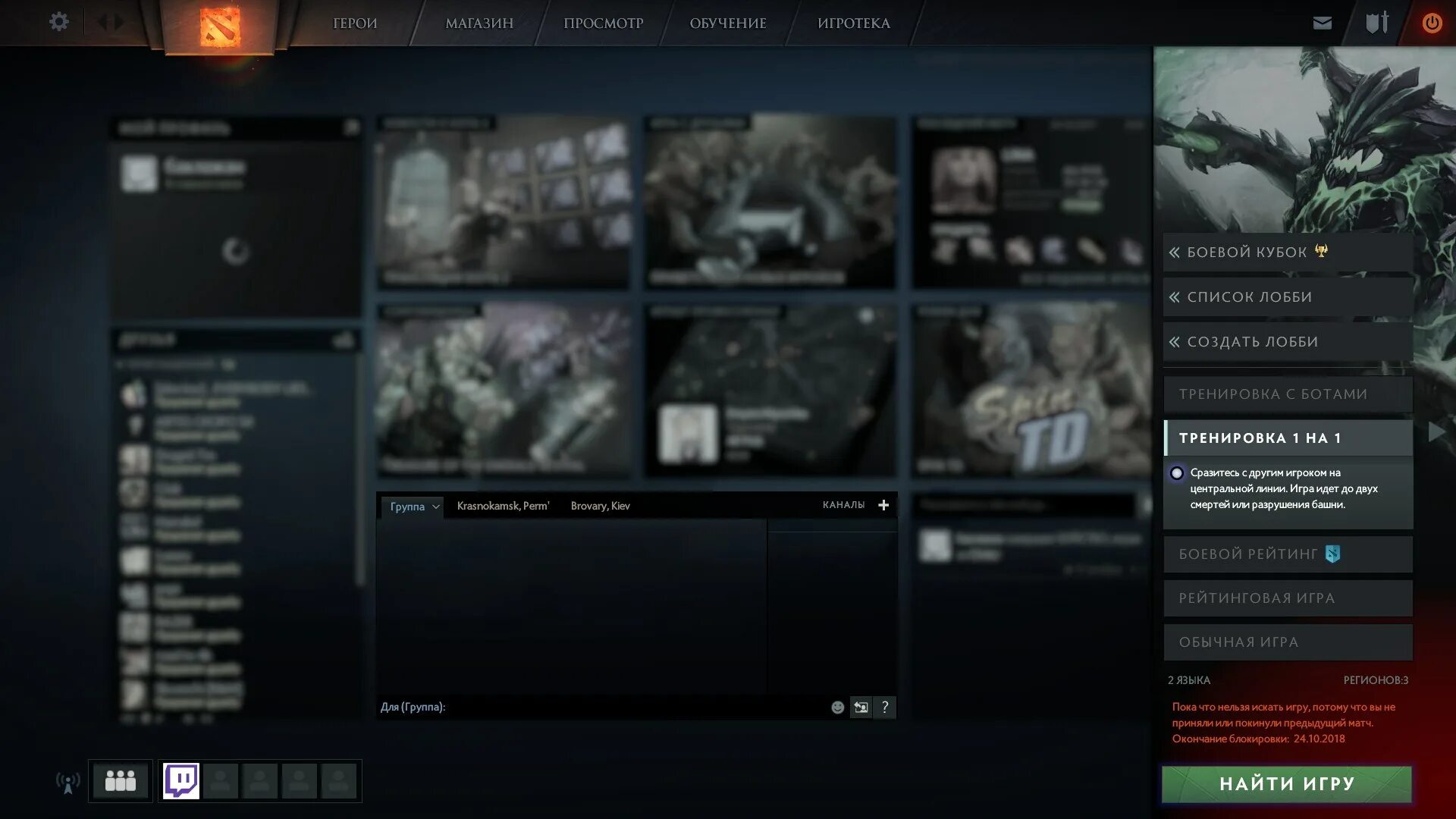Screen dimensions: 1456x819
Task: Expand the Список лобби panel
Action: click(x=1287, y=297)
